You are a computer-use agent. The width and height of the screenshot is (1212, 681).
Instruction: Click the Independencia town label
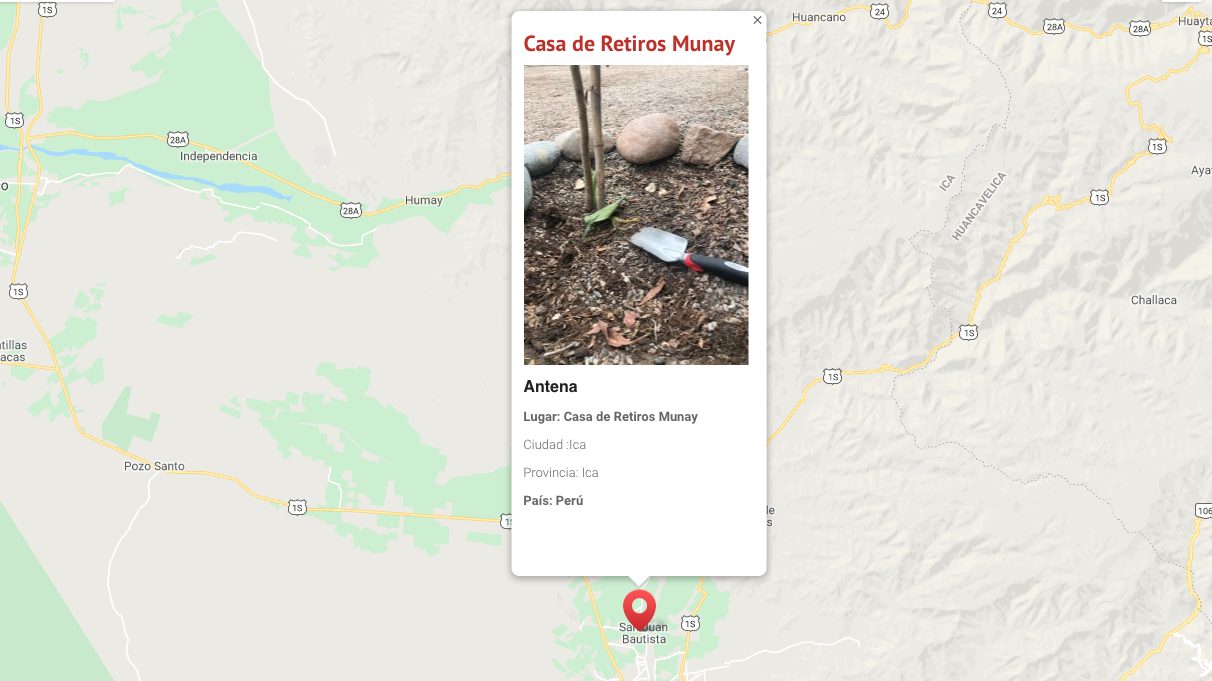218,156
